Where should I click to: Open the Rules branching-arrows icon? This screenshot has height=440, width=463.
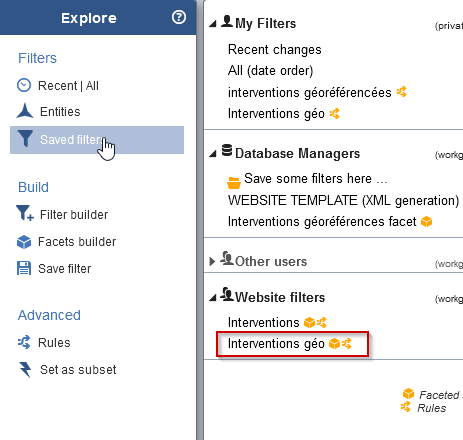[24, 342]
